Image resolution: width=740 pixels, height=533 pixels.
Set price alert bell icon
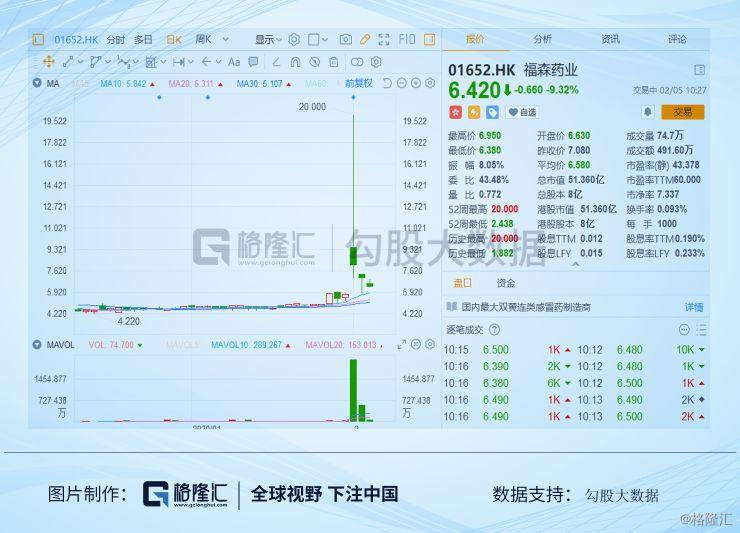[x=648, y=112]
